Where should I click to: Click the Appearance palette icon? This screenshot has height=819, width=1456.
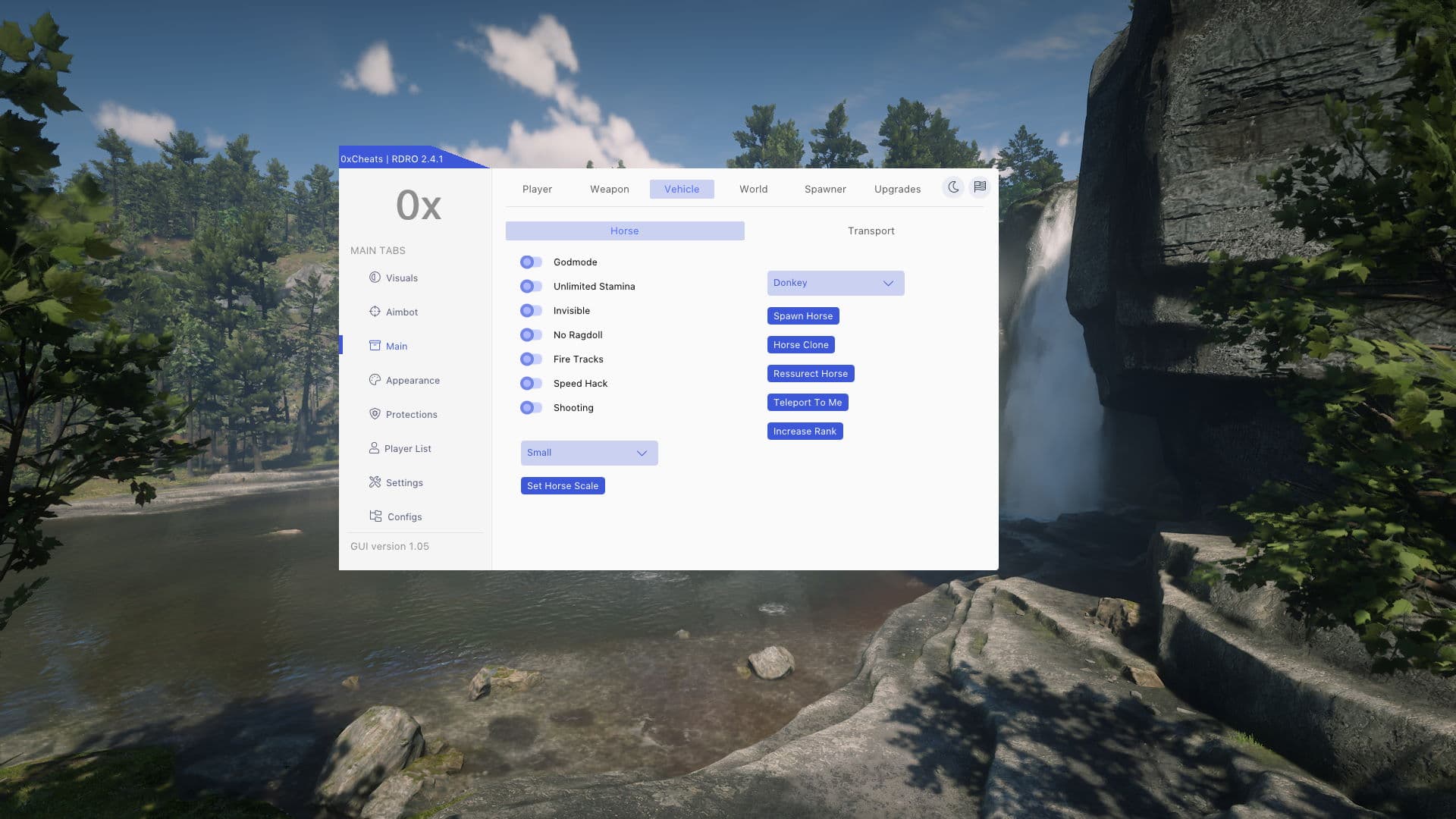pos(375,380)
